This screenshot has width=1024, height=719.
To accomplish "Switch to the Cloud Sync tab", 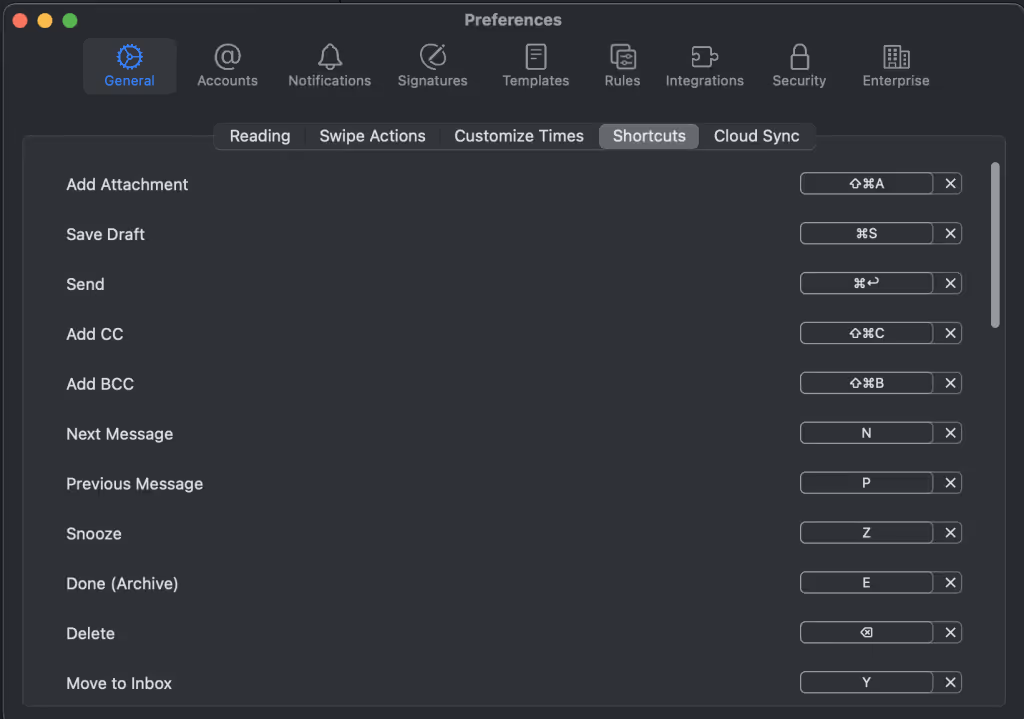I will point(756,136).
